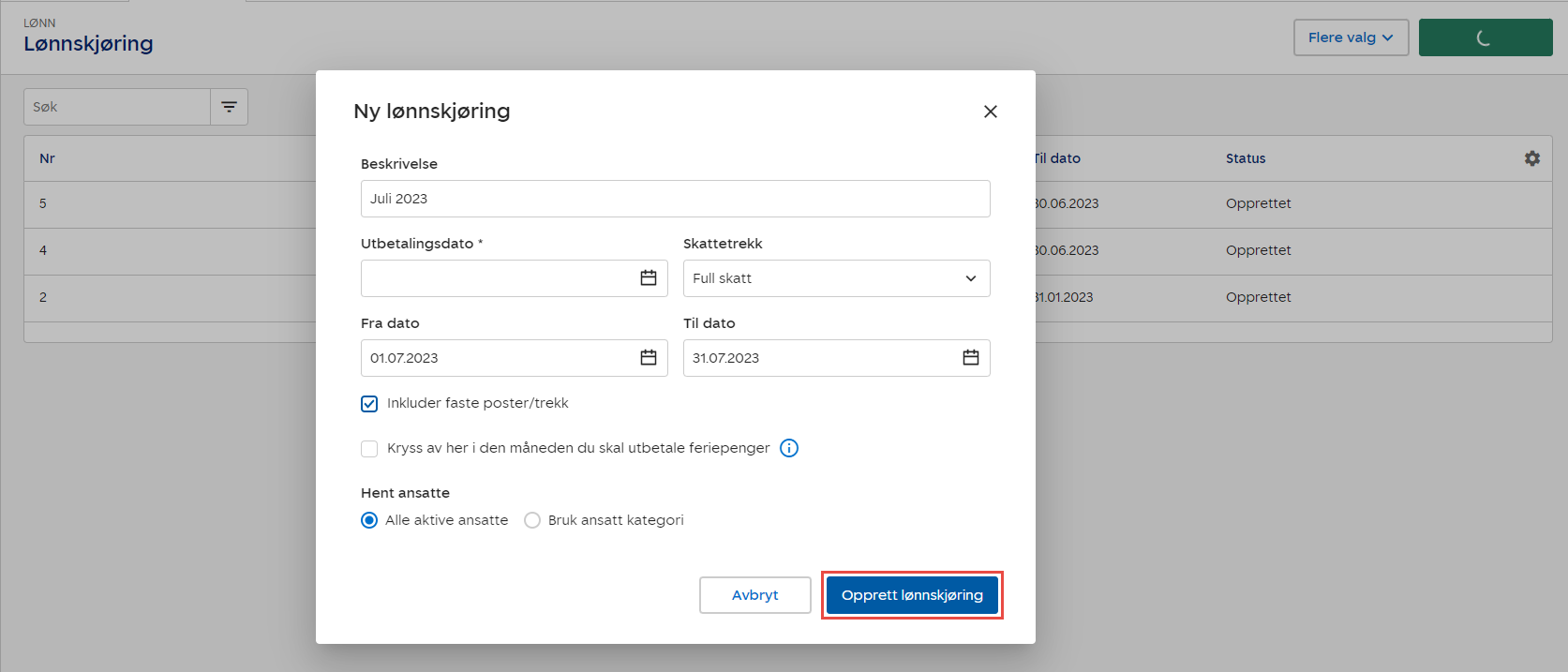
Task: Open calendar picker for Til dato
Action: tap(970, 358)
